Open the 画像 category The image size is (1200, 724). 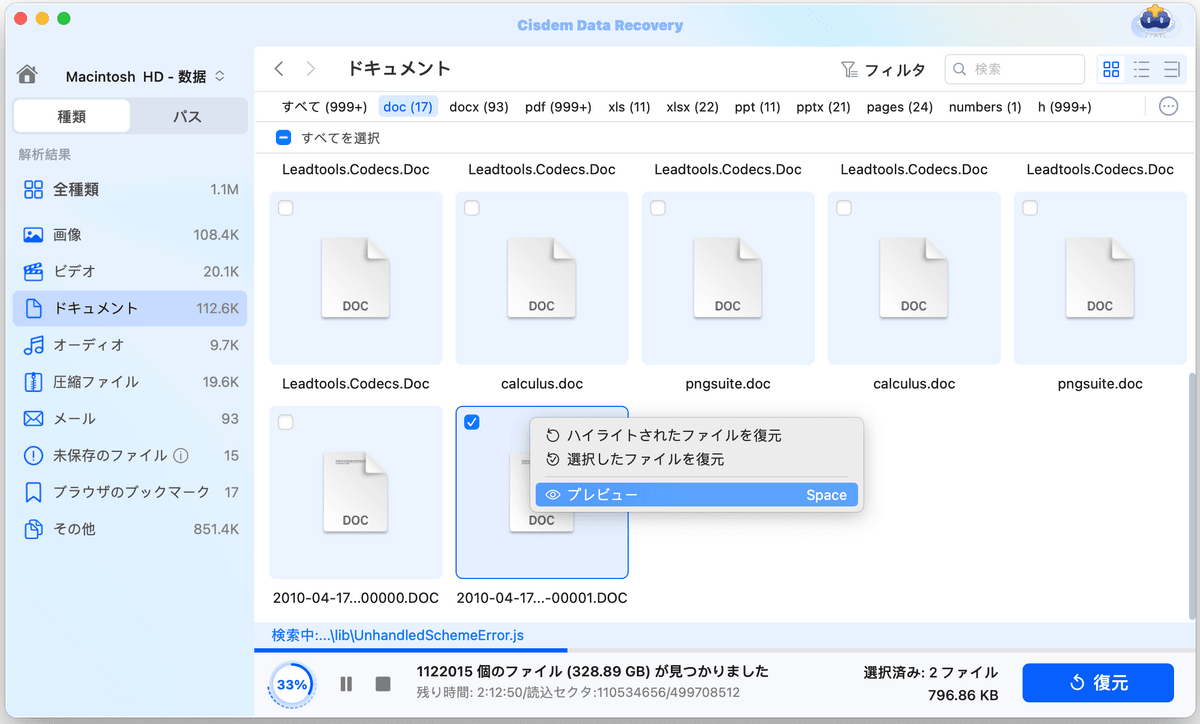tap(130, 235)
